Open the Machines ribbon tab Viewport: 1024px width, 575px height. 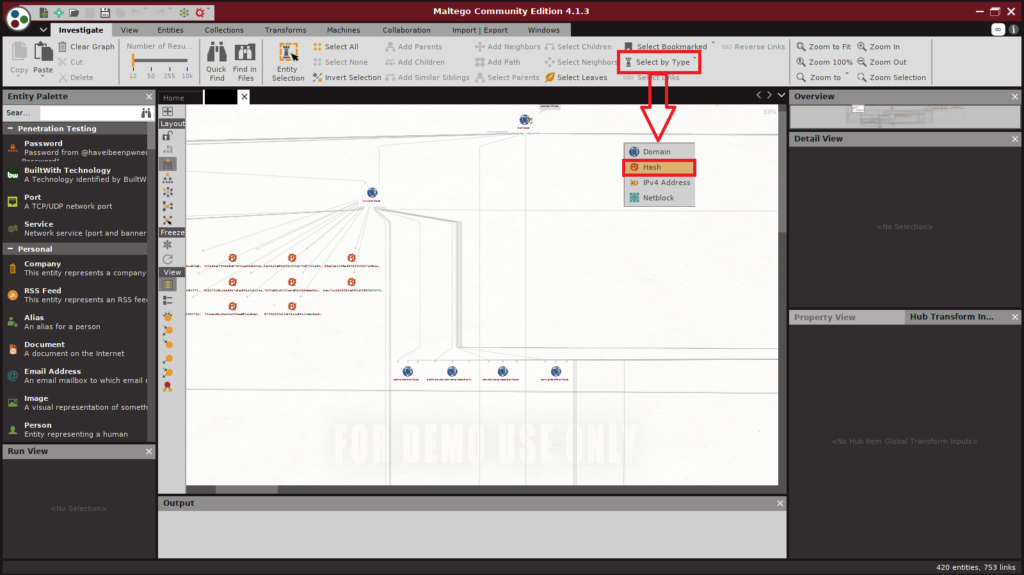coord(343,30)
